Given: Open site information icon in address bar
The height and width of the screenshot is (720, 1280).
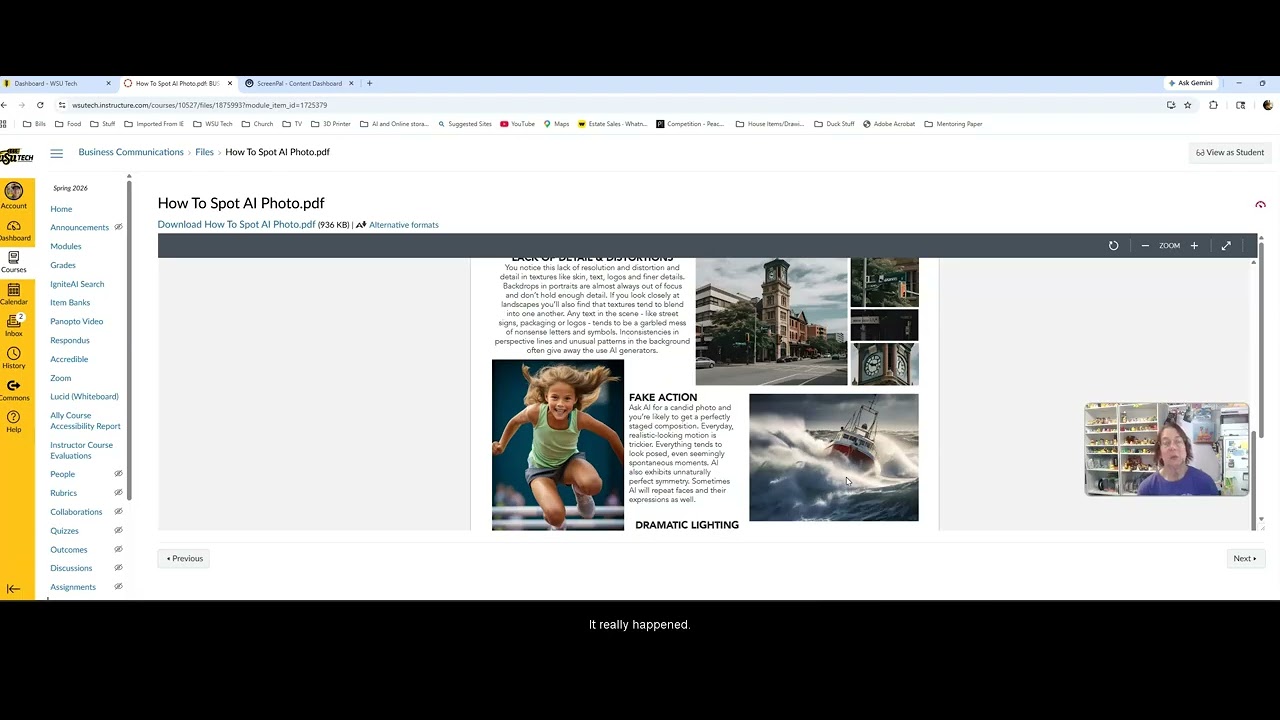Looking at the screenshot, I should pyautogui.click(x=62, y=105).
